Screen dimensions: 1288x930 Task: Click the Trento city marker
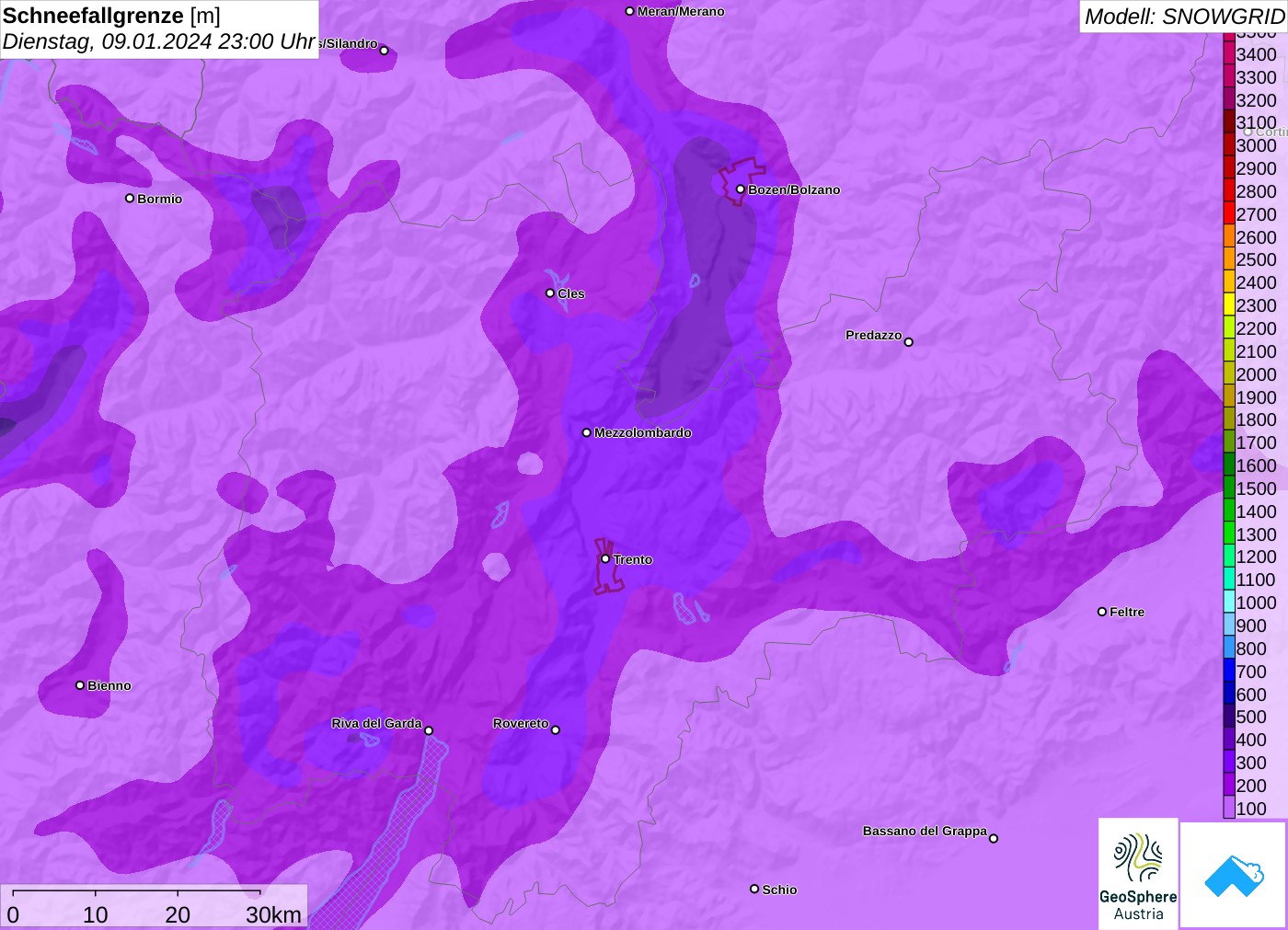(605, 558)
